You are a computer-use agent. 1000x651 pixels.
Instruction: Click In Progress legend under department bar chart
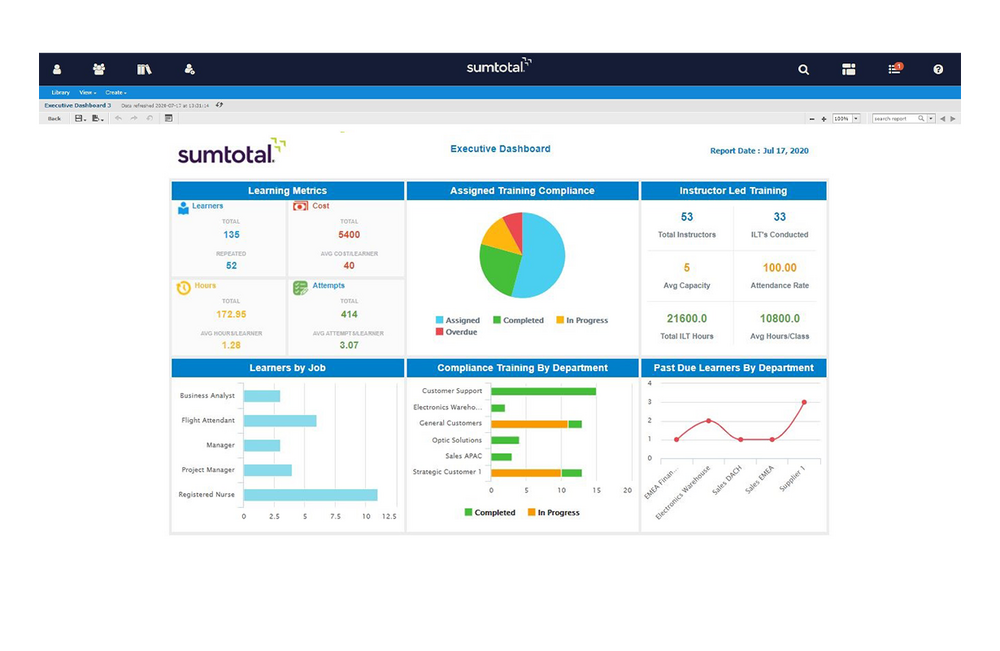[x=554, y=513]
